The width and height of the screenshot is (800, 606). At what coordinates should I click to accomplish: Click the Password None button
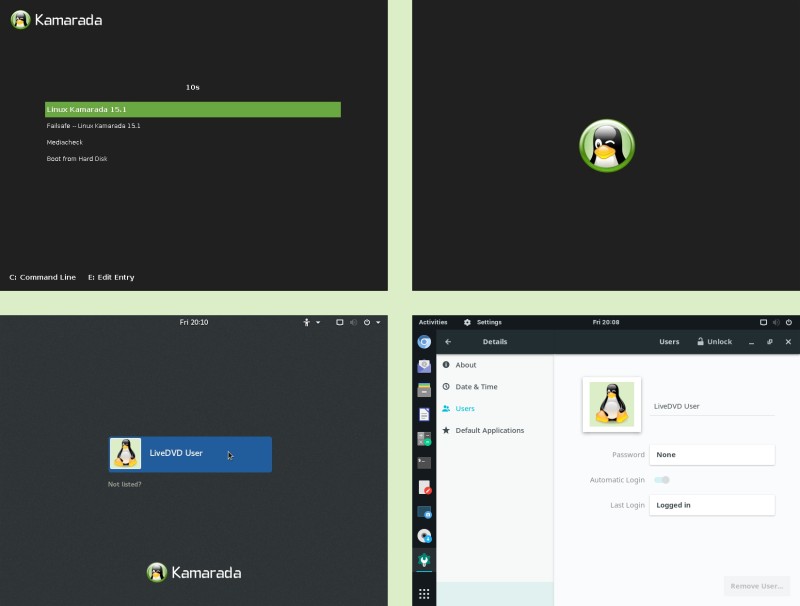(712, 454)
